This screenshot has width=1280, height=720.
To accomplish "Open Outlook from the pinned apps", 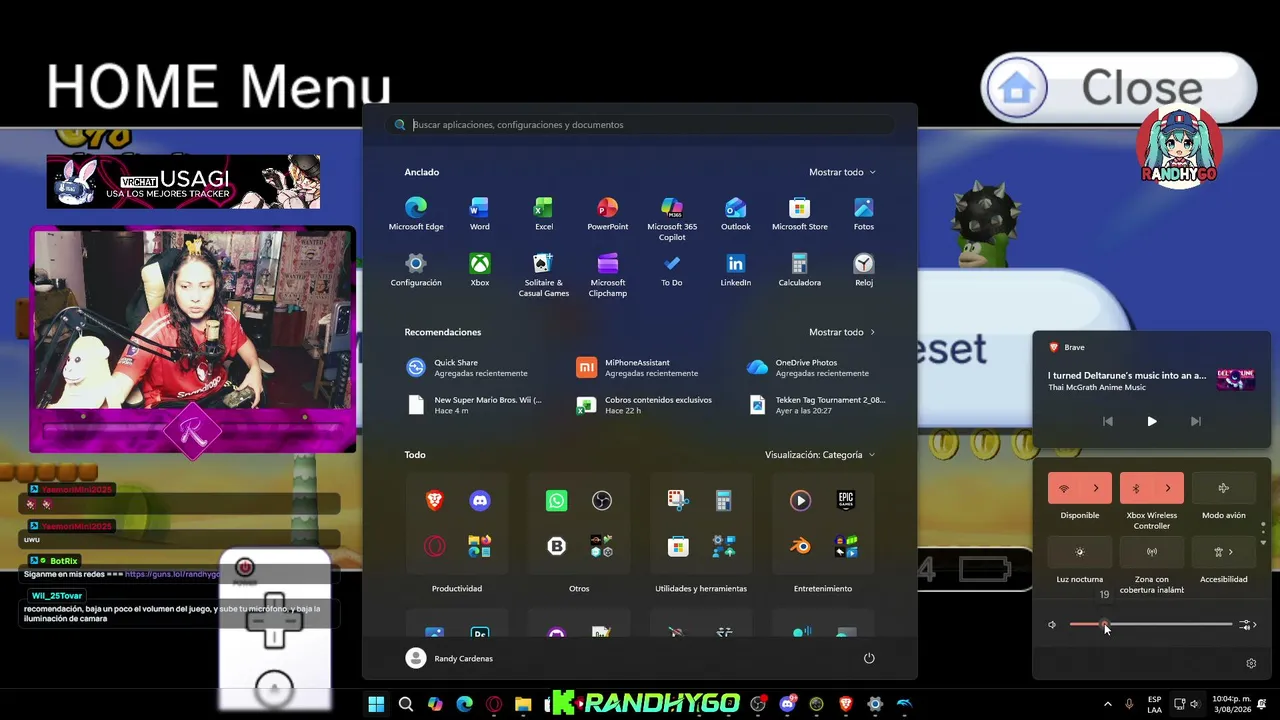I will (x=736, y=214).
